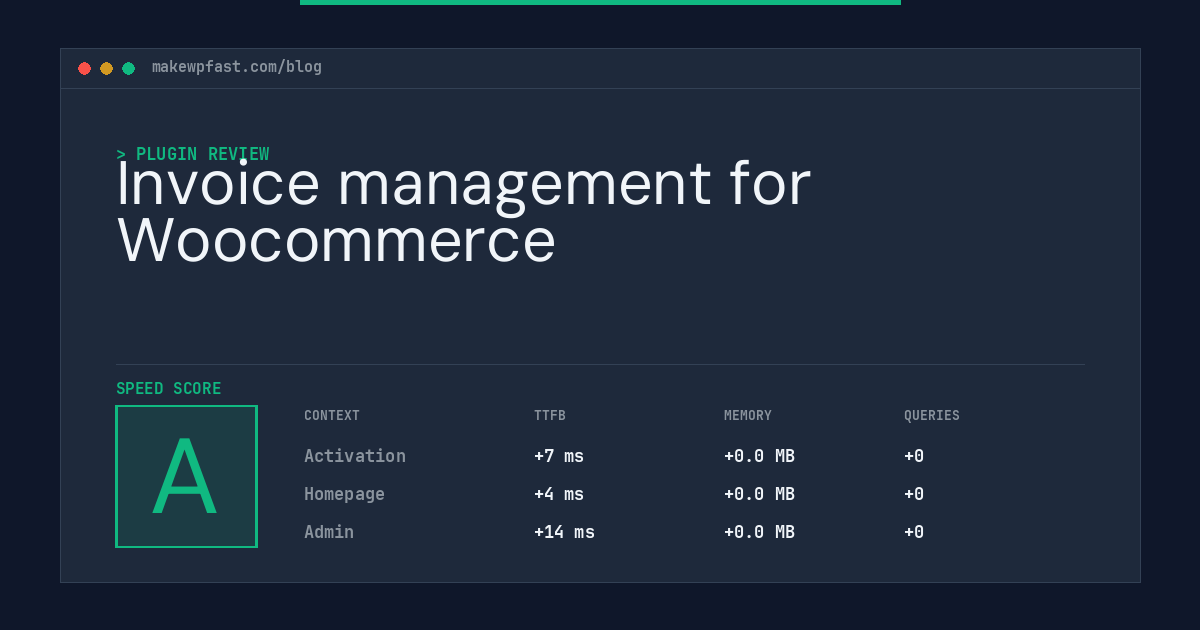Click the '+7 ms' Activation TTFB value
This screenshot has width=1200, height=630.
[x=559, y=456]
